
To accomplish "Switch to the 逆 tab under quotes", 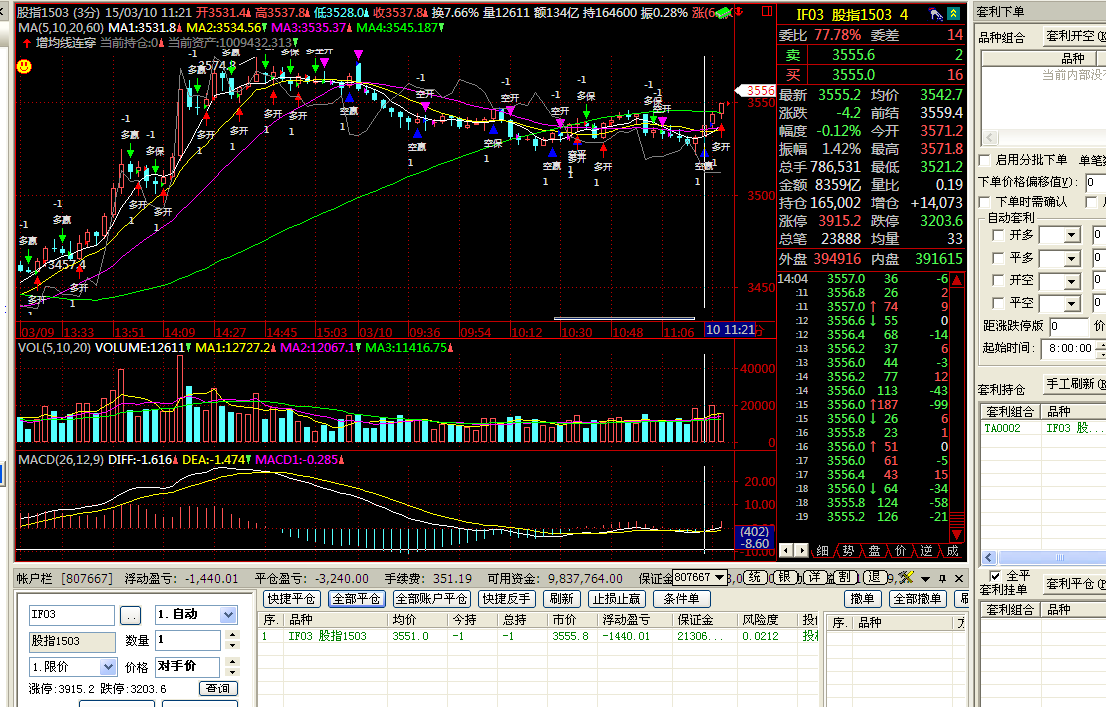I will 926,550.
